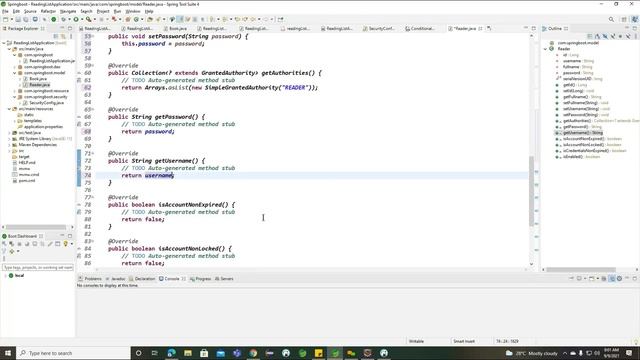This screenshot has width=640, height=360.
Task: Click the Package Explorer horizontal scrollbar
Action: pyautogui.click(x=36, y=227)
